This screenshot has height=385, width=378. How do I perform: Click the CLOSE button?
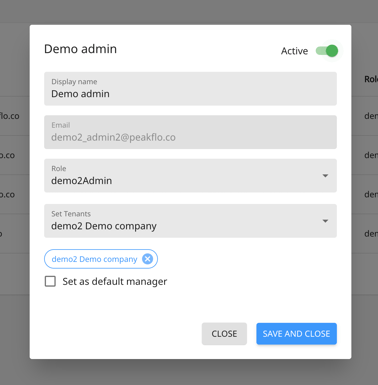[224, 334]
